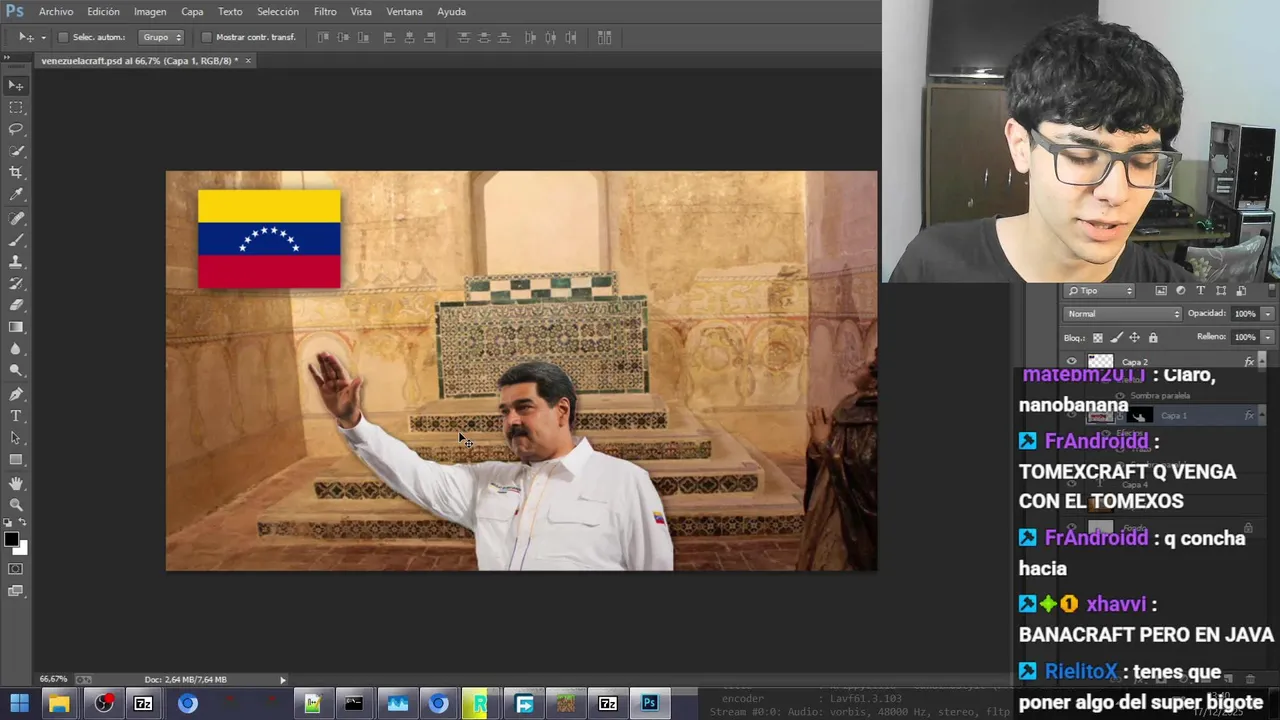The image size is (1280, 720).
Task: Change screen mode from the toolbox
Action: tap(16, 591)
